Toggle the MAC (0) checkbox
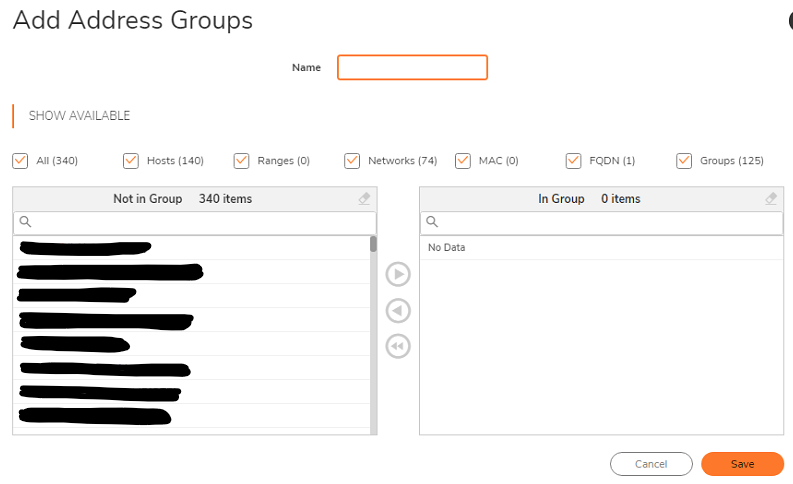Image resolution: width=793 pixels, height=484 pixels. point(463,160)
